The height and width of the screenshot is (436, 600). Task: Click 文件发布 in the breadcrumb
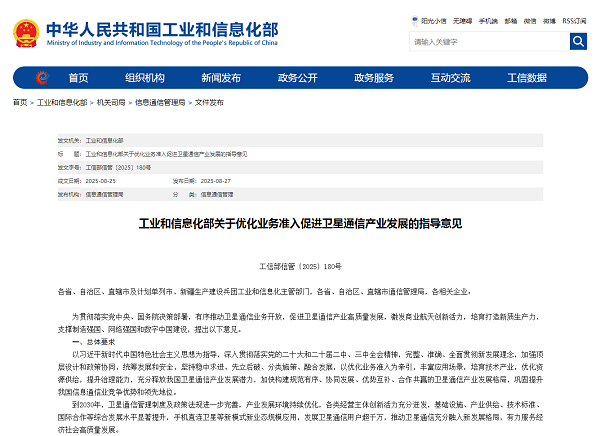[209, 103]
